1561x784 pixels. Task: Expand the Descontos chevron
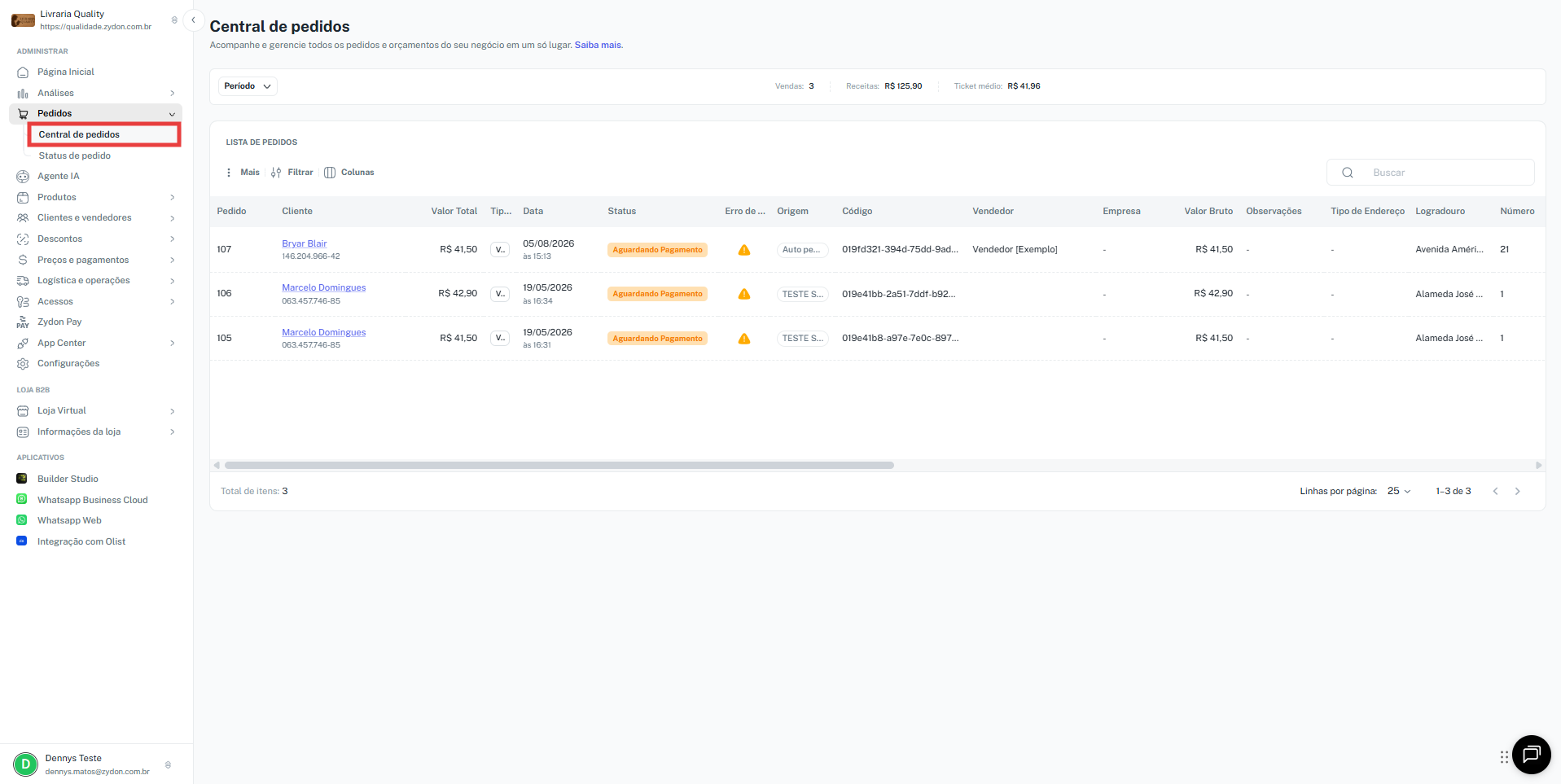click(x=172, y=239)
